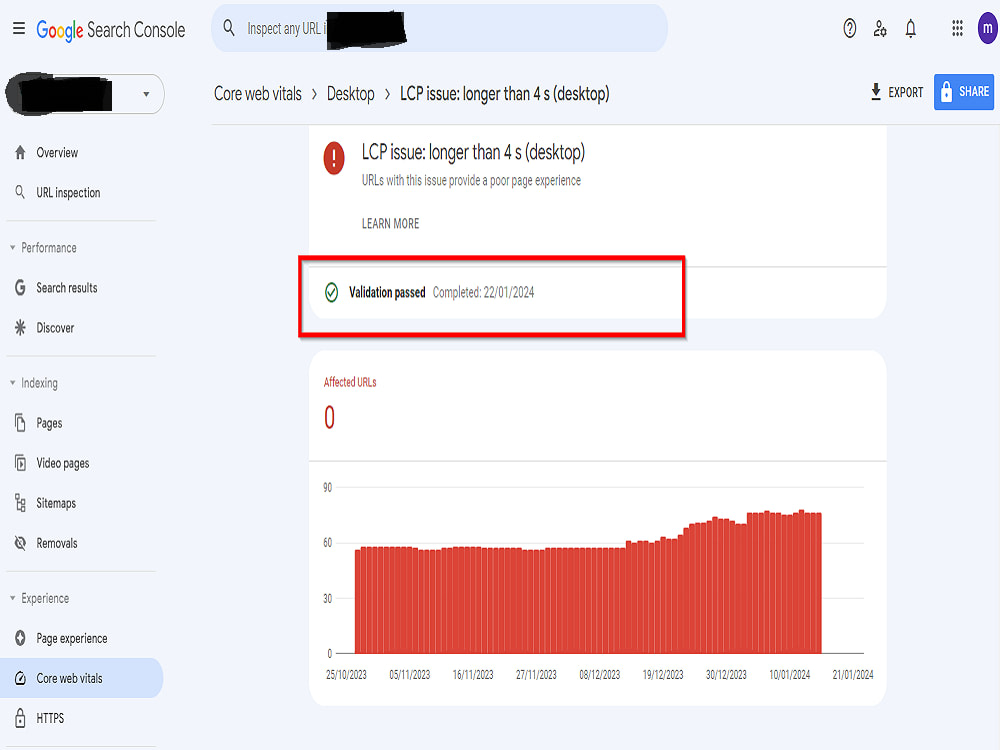
Task: Click the Discover asterisk icon
Action: 20,328
